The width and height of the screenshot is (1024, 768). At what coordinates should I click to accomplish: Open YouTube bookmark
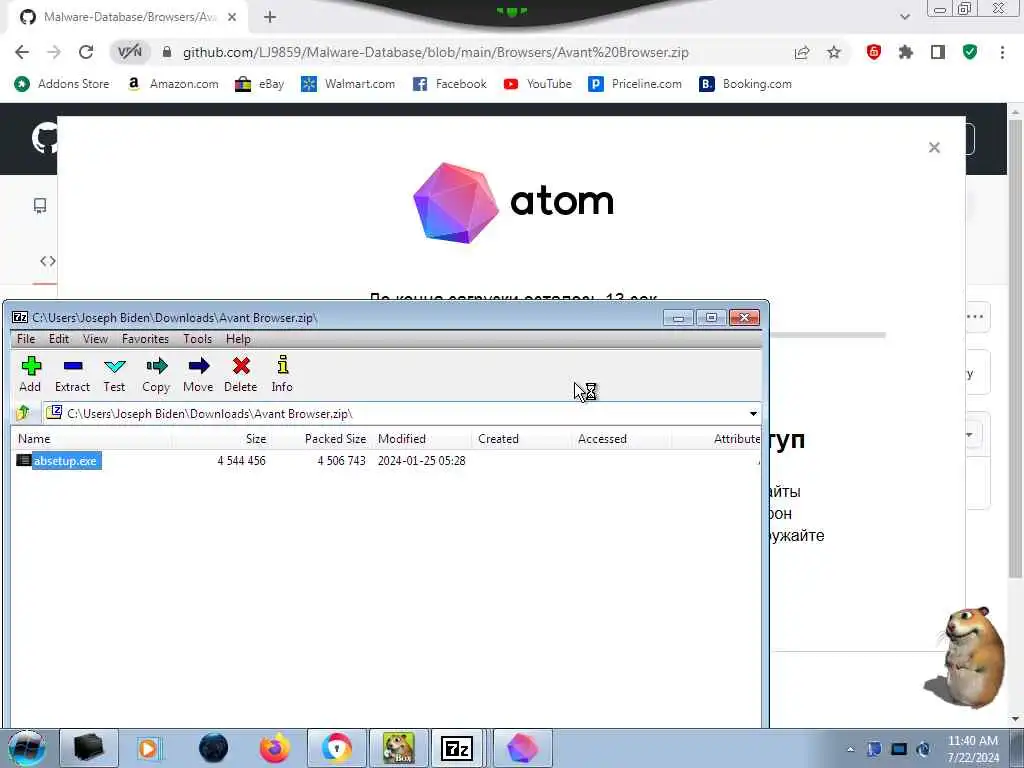537,84
